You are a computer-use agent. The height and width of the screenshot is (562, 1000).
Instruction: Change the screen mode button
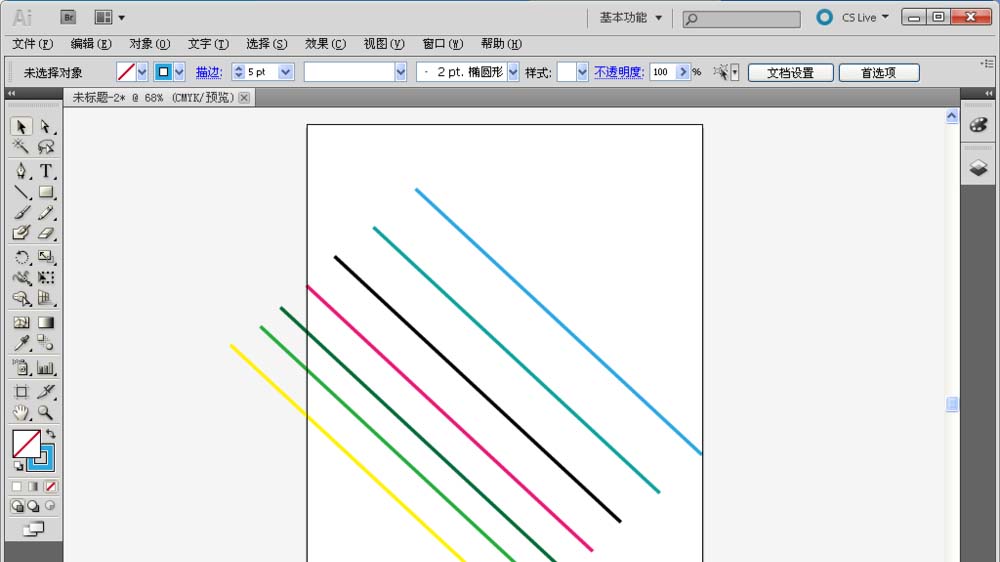pos(34,529)
